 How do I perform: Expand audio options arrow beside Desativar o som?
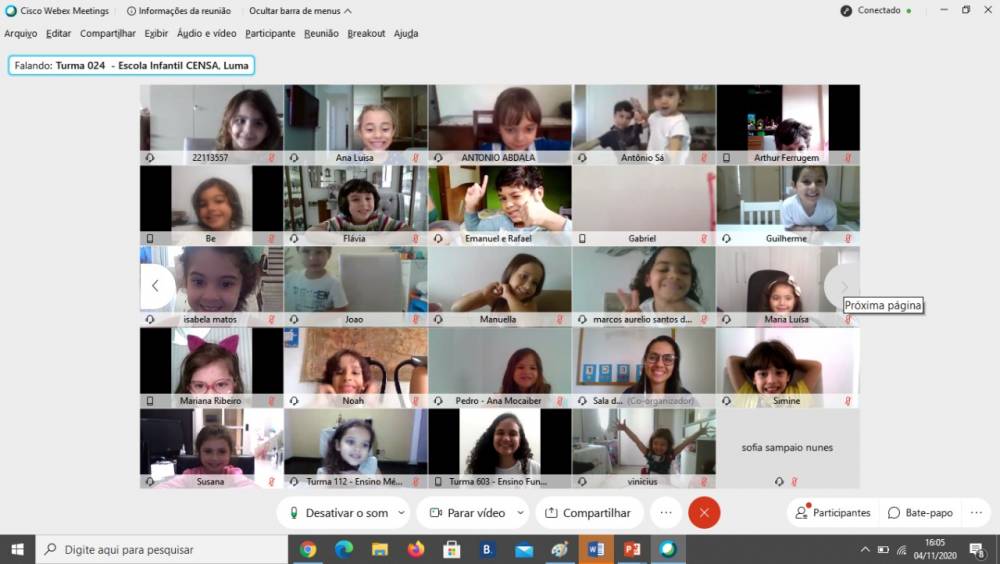click(x=402, y=513)
